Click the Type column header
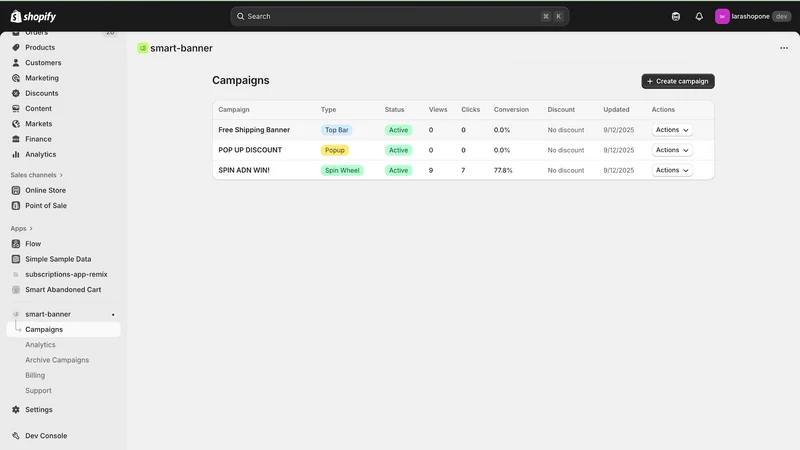Image resolution: width=800 pixels, height=450 pixels. coord(329,110)
